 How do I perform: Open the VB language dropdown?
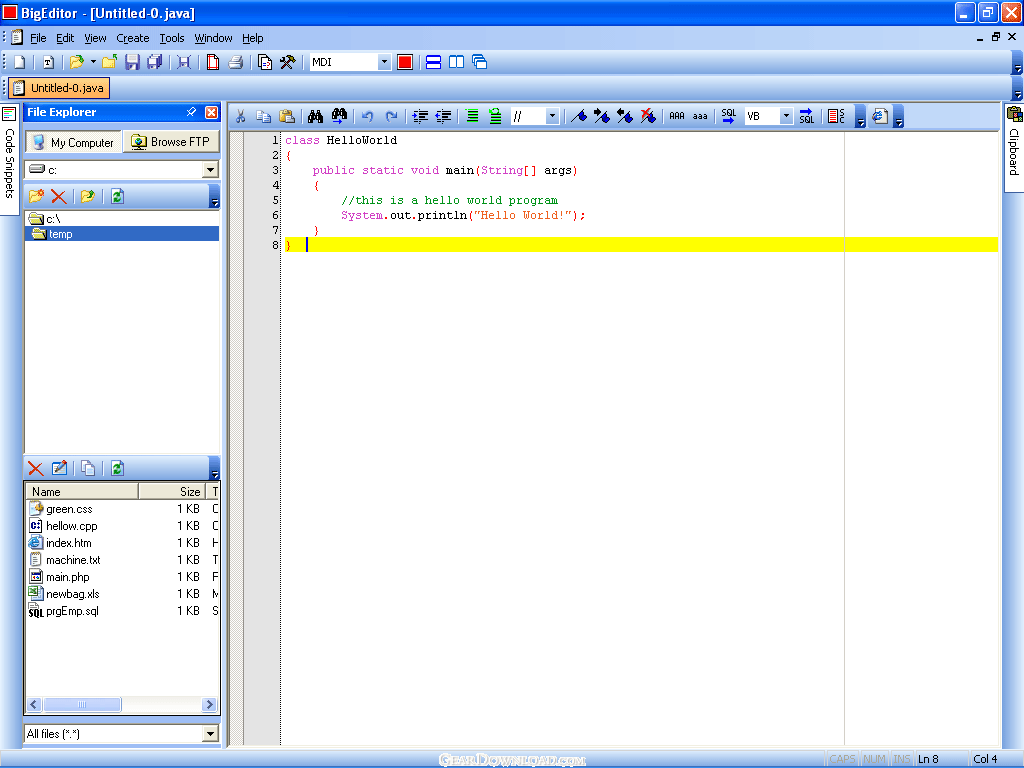click(x=786, y=116)
